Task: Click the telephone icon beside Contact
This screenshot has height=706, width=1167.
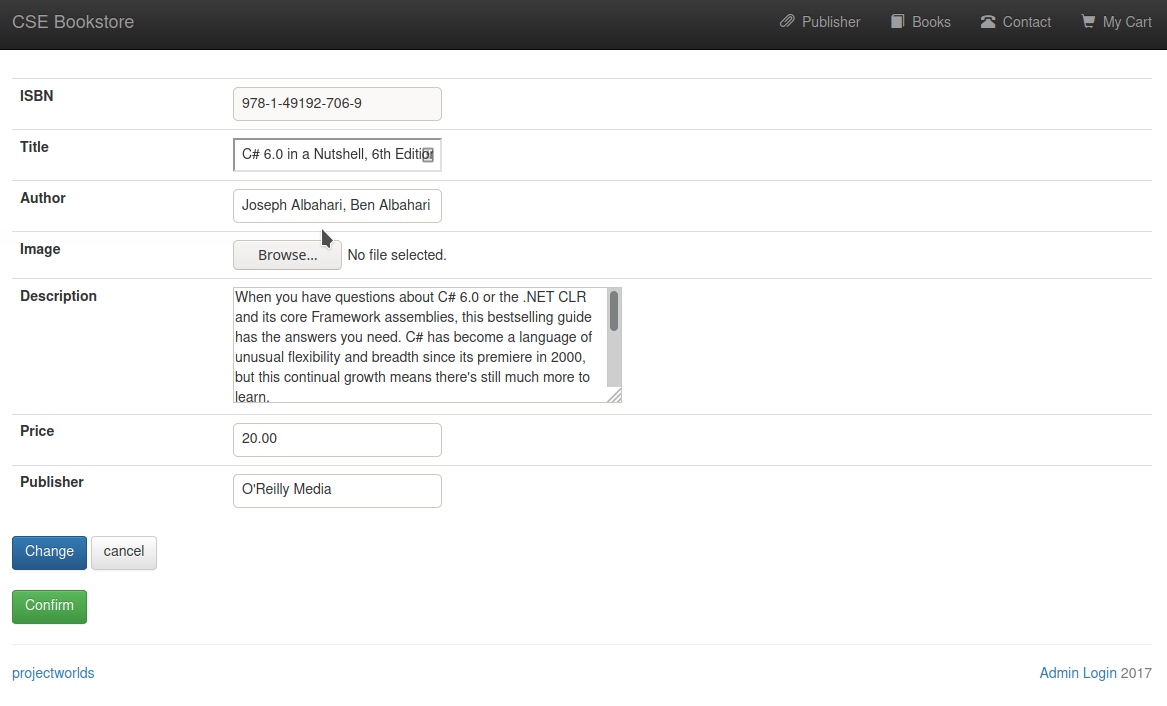Action: 988,22
